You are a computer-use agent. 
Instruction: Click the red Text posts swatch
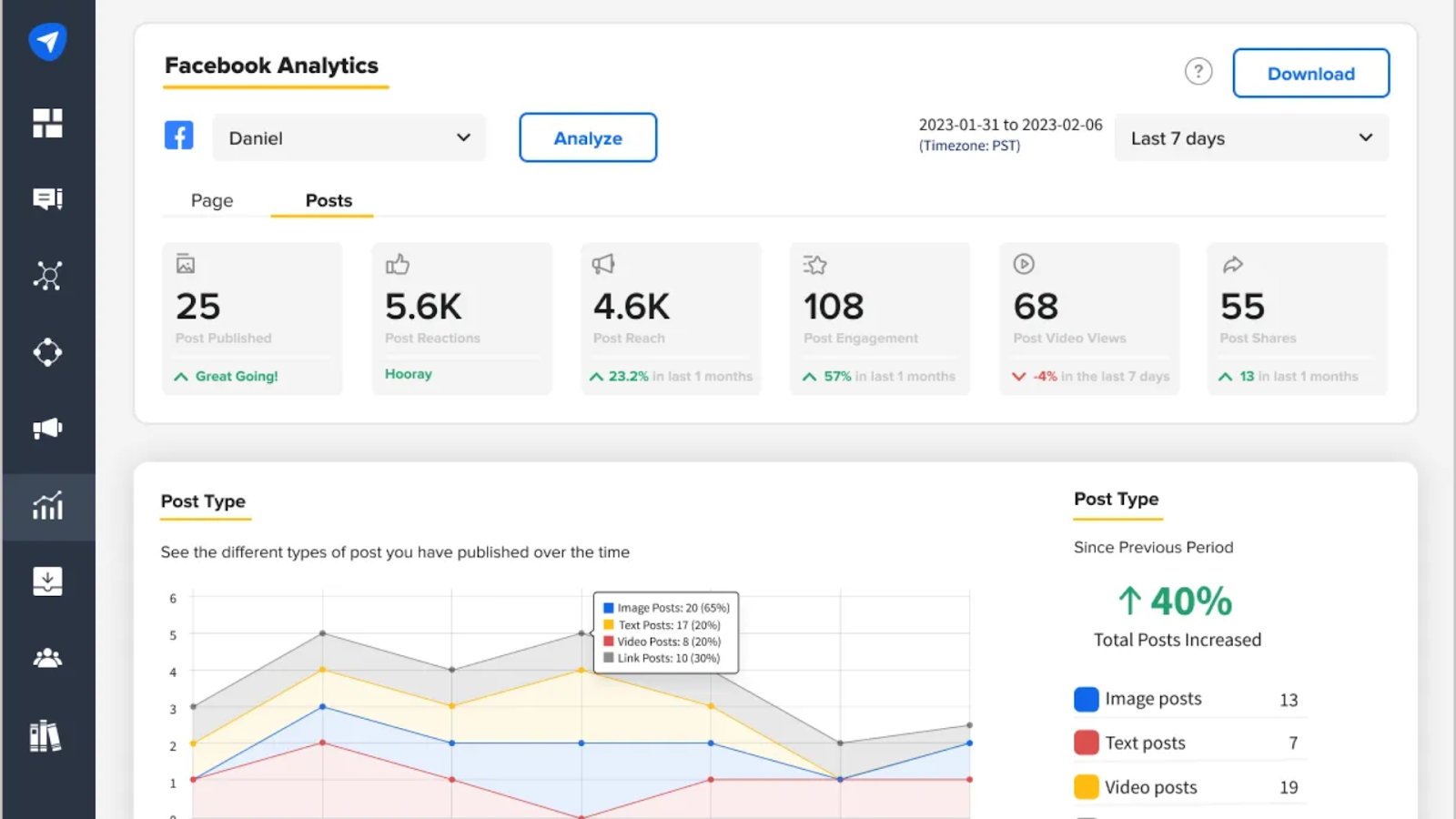click(x=1087, y=743)
